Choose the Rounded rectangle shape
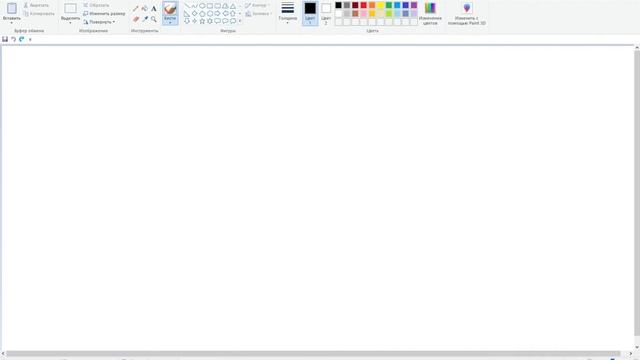 (x=218, y=6)
